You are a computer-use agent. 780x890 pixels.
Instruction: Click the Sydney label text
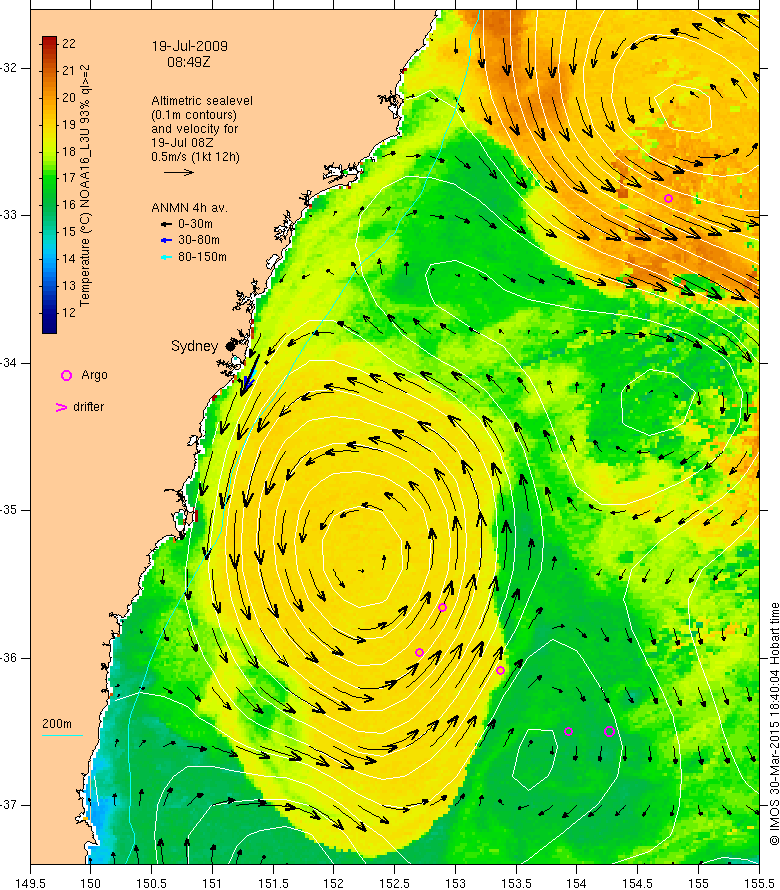(x=194, y=346)
